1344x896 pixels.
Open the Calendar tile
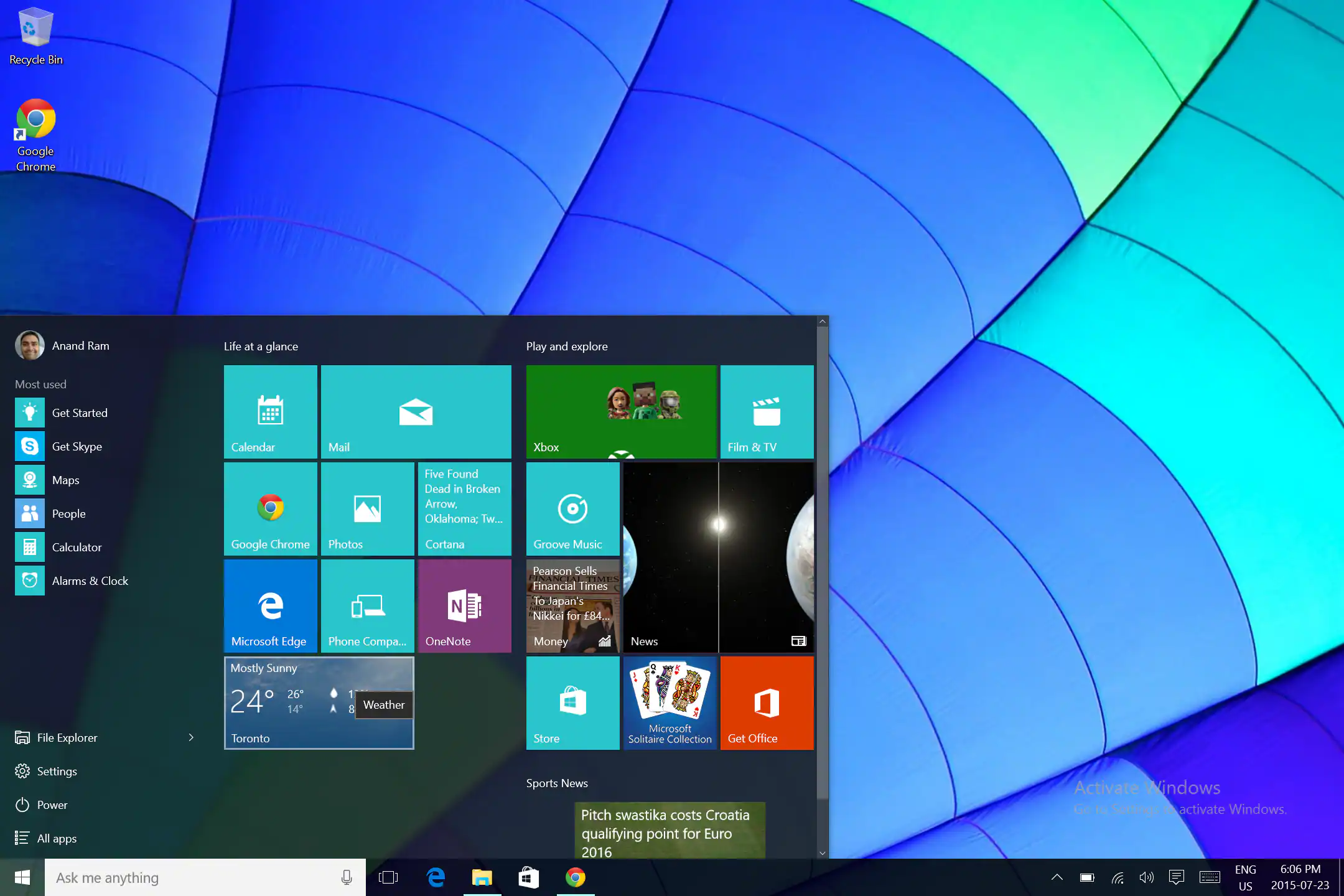(270, 410)
